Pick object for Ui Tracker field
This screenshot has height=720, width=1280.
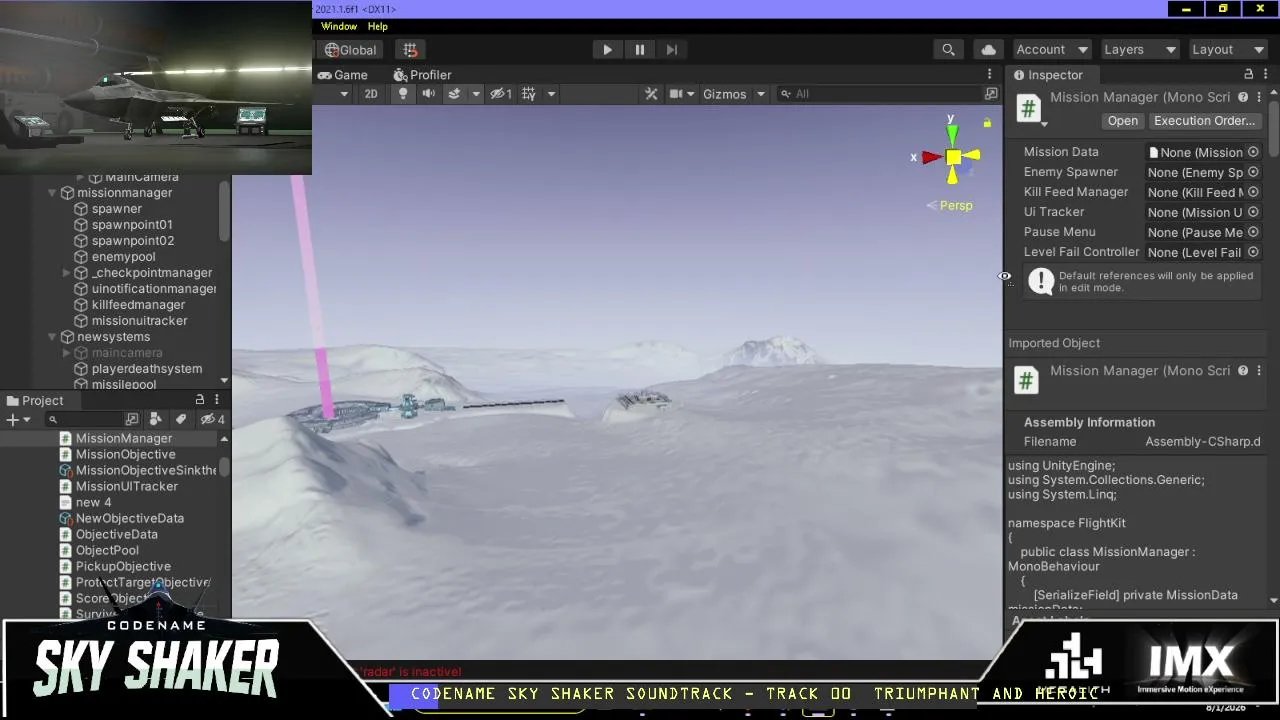tap(1253, 212)
